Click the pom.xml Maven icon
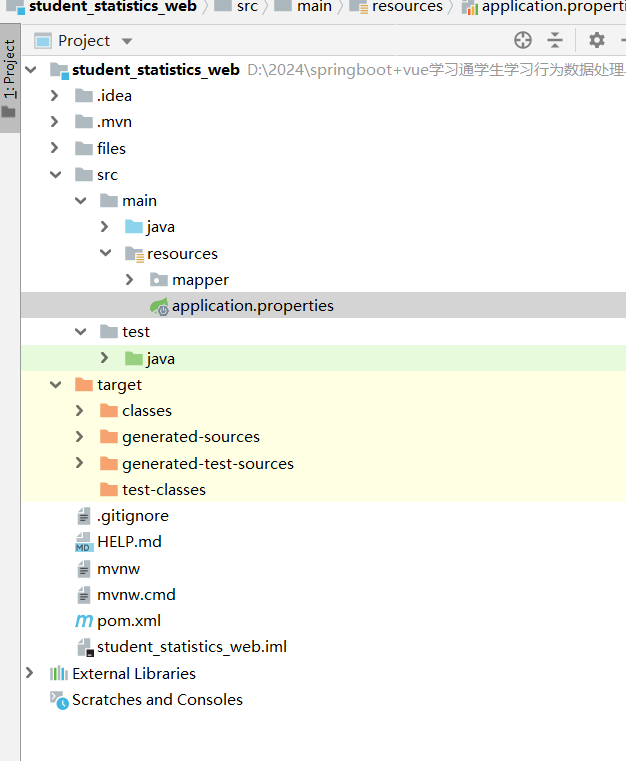Image resolution: width=626 pixels, height=761 pixels. click(84, 621)
